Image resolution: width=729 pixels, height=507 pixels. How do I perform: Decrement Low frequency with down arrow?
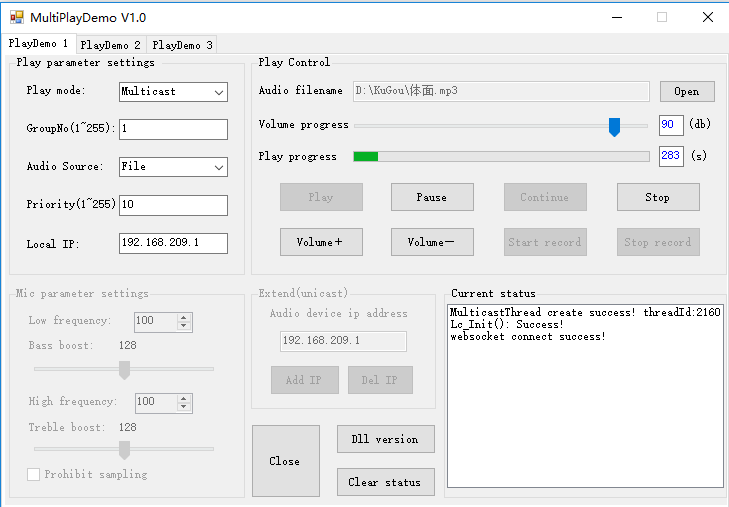click(x=184, y=326)
